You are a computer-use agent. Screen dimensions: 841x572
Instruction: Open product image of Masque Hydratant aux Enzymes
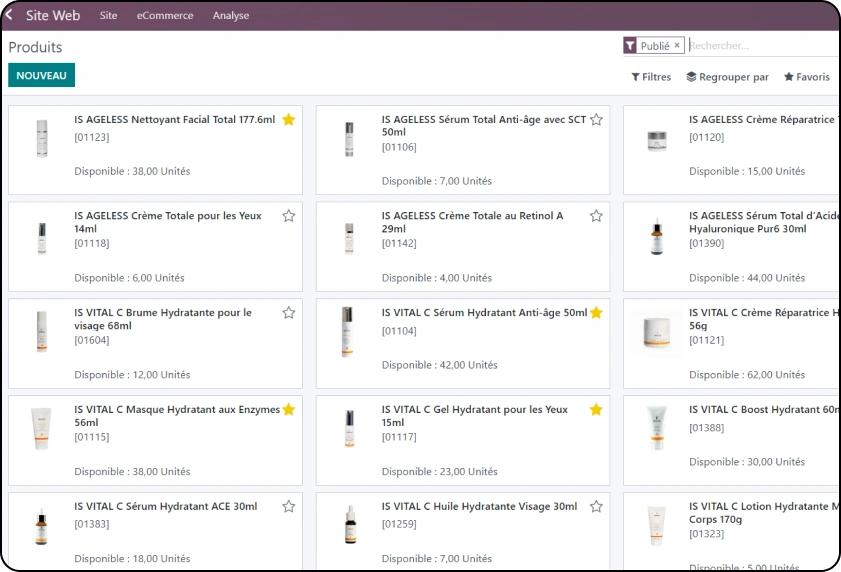tap(42, 429)
